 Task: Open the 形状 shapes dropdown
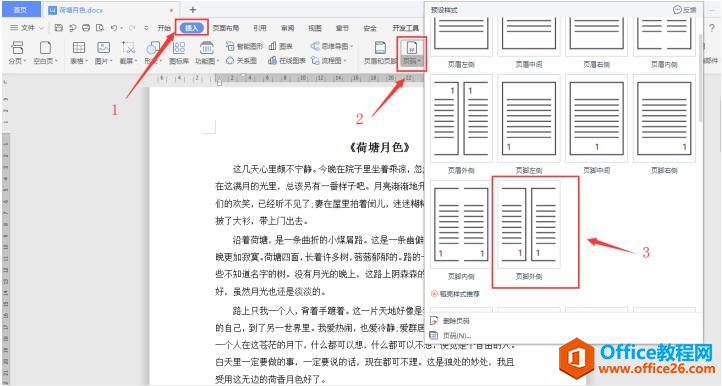[152, 53]
